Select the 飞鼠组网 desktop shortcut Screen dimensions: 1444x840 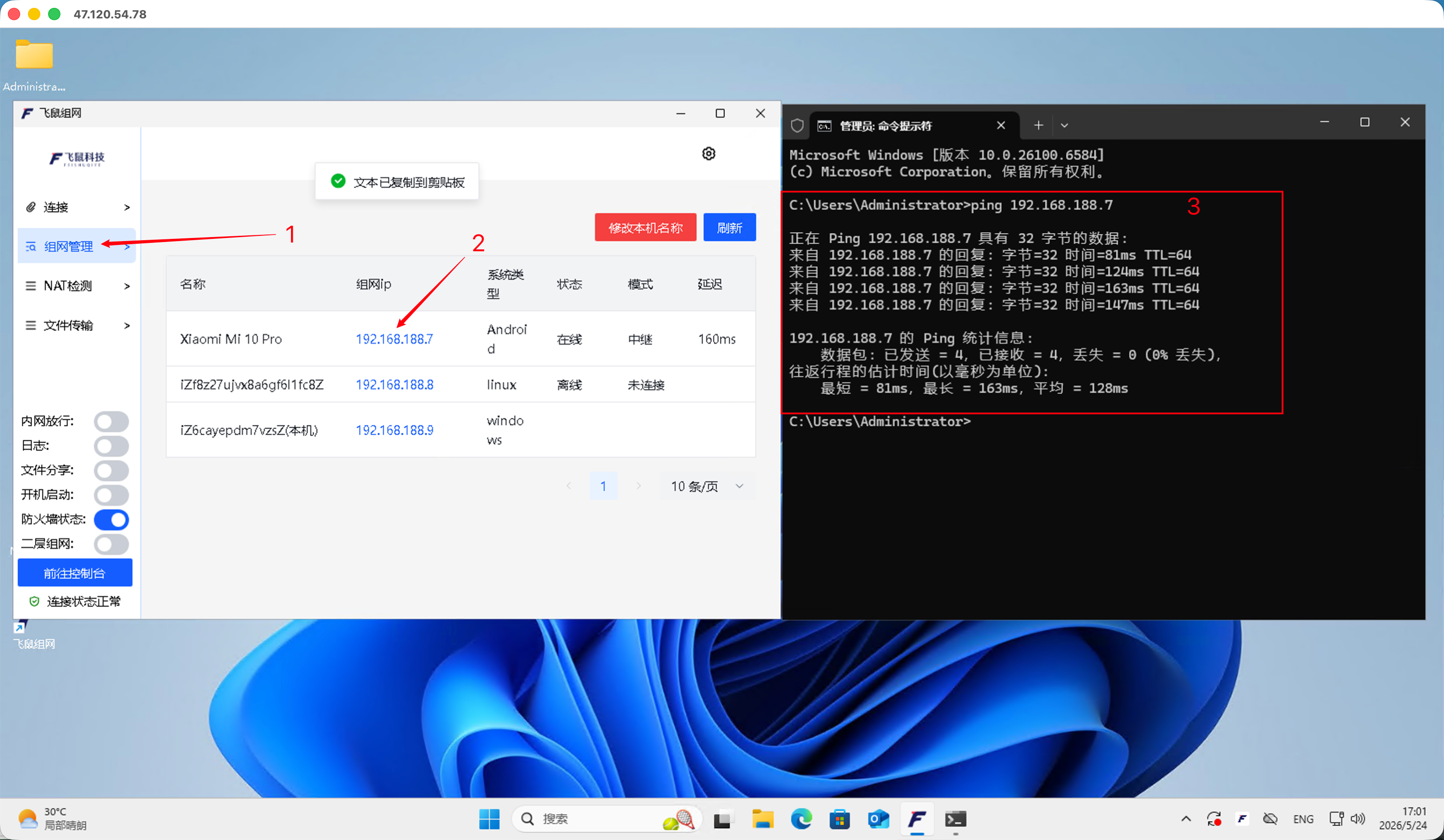click(x=34, y=635)
